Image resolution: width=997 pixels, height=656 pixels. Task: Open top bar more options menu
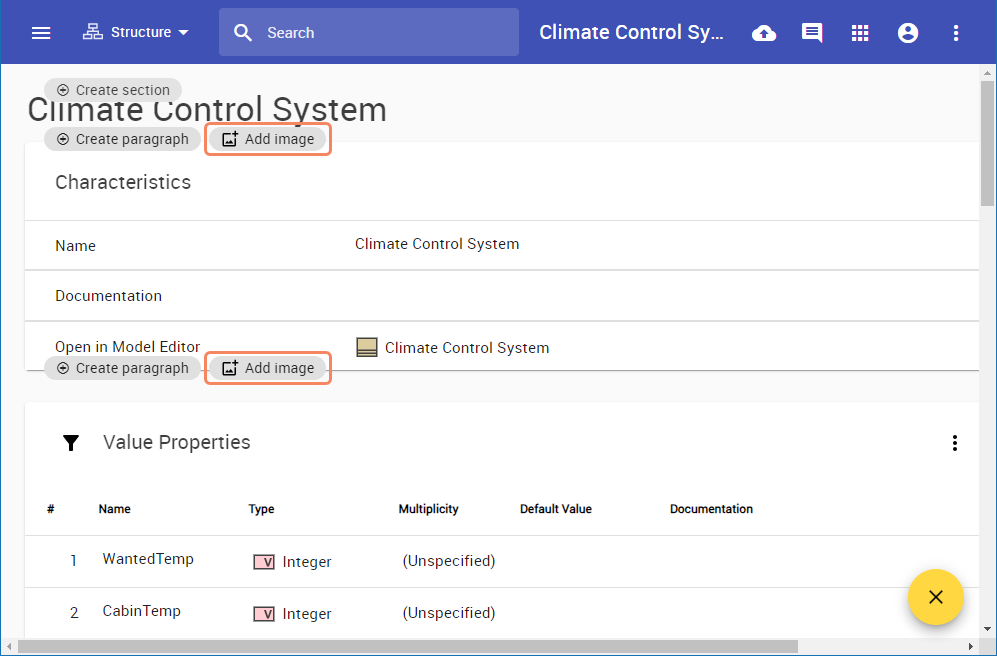(x=956, y=33)
